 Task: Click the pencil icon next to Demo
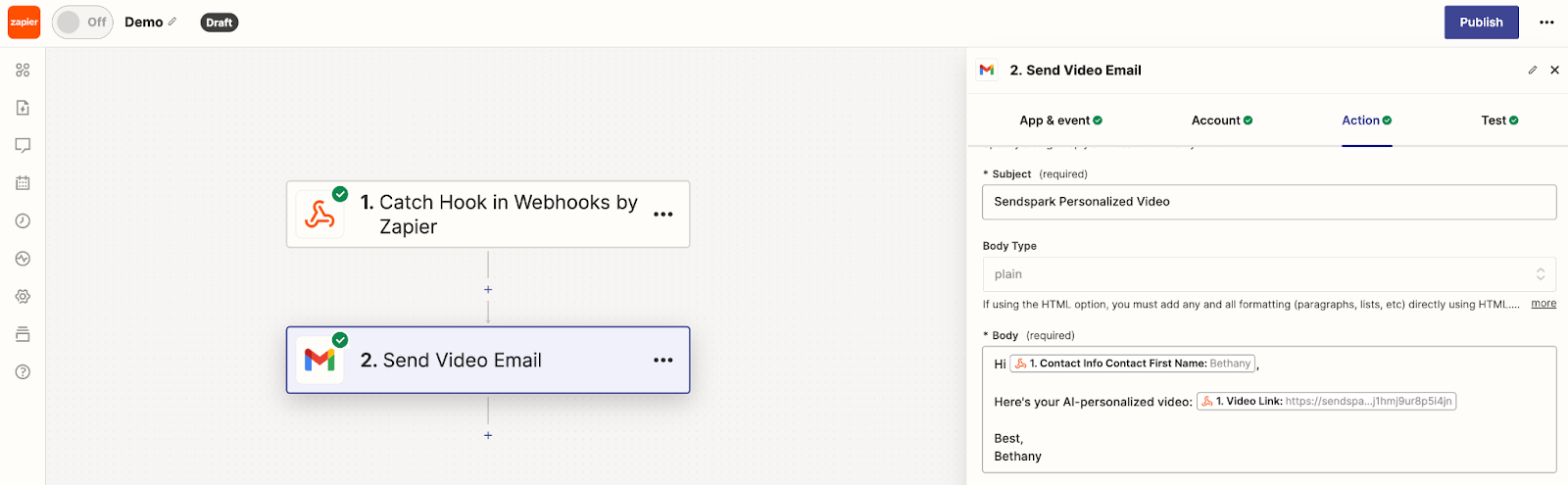coord(172,22)
